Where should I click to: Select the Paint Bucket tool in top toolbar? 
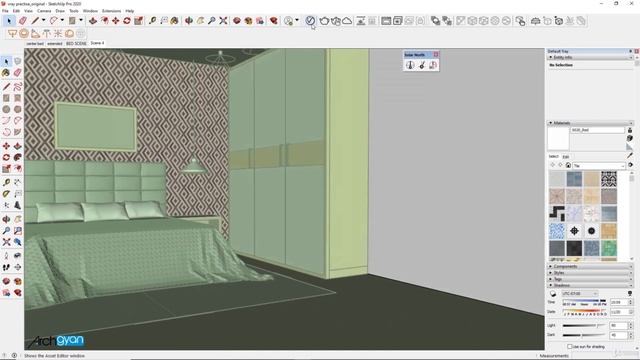(x=175, y=20)
